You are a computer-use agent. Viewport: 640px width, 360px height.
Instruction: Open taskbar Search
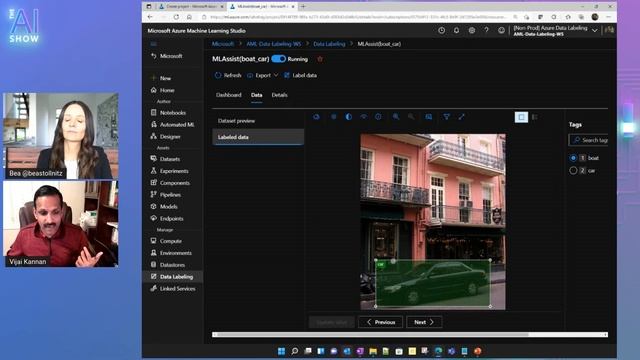(x=294, y=351)
